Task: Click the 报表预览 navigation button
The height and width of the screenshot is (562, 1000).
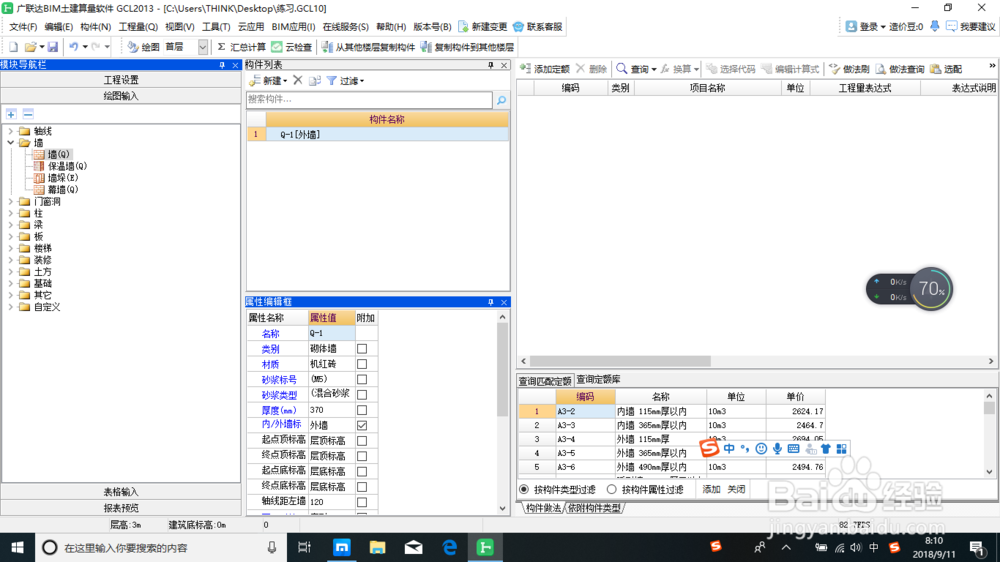Action: coord(121,508)
